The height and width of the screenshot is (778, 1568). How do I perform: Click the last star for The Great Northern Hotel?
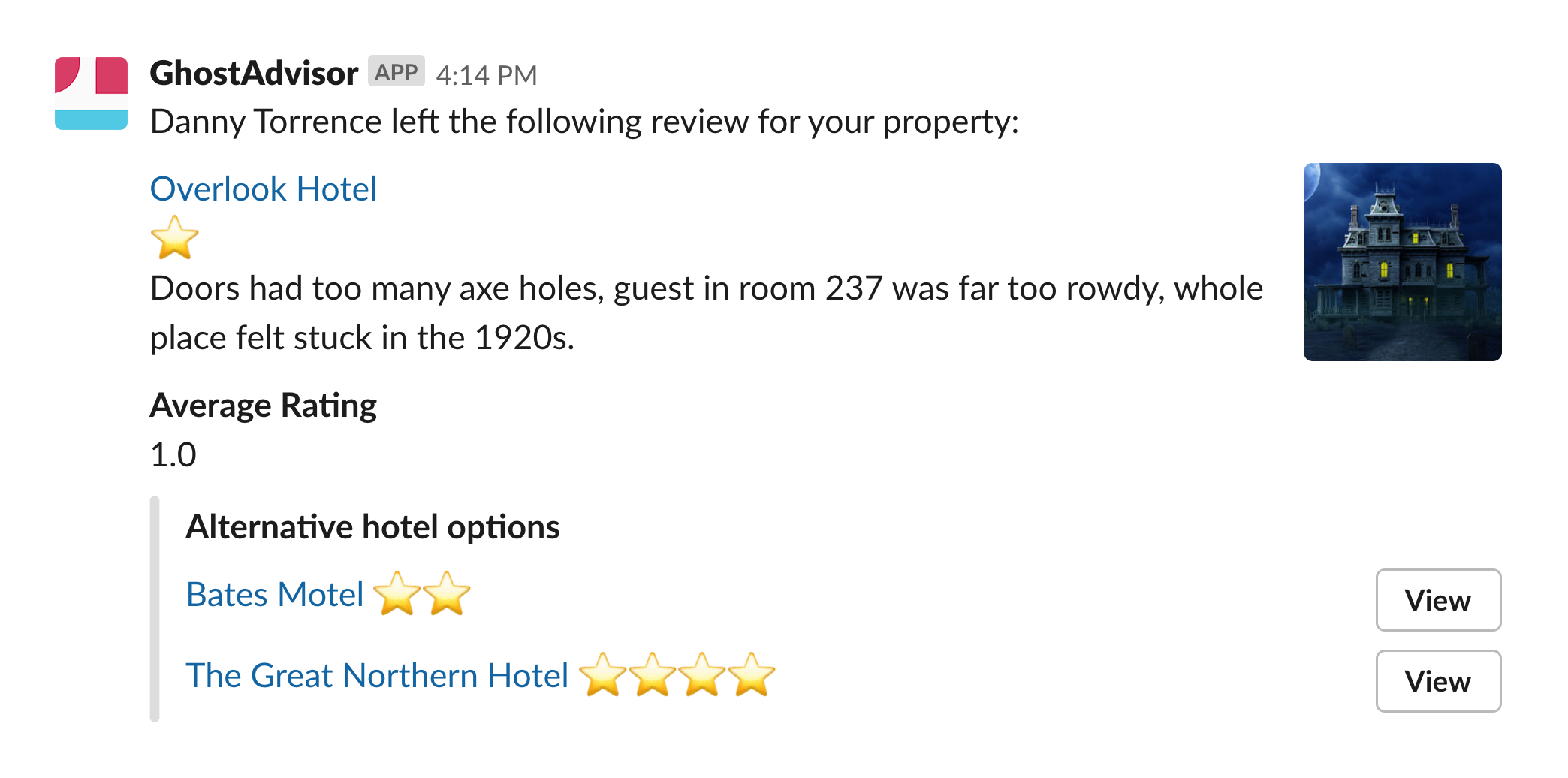[x=754, y=676]
